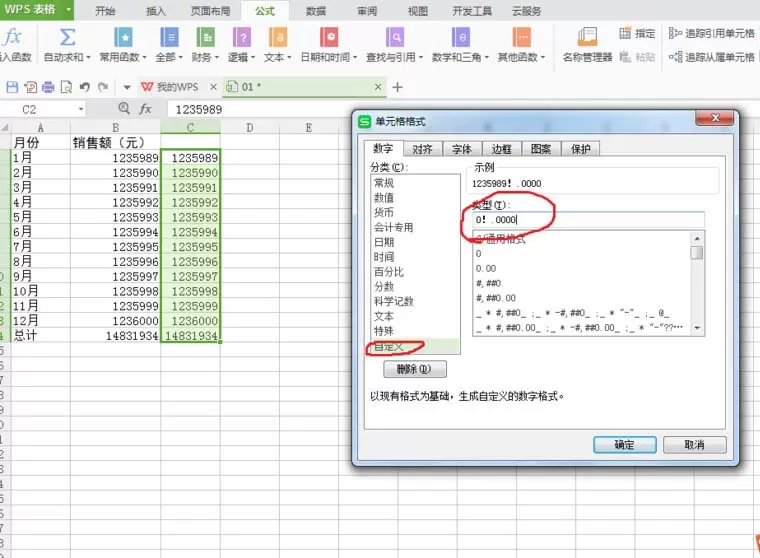Click 确定 button in dialog
Viewport: 760px width, 558px height.
tap(625, 445)
